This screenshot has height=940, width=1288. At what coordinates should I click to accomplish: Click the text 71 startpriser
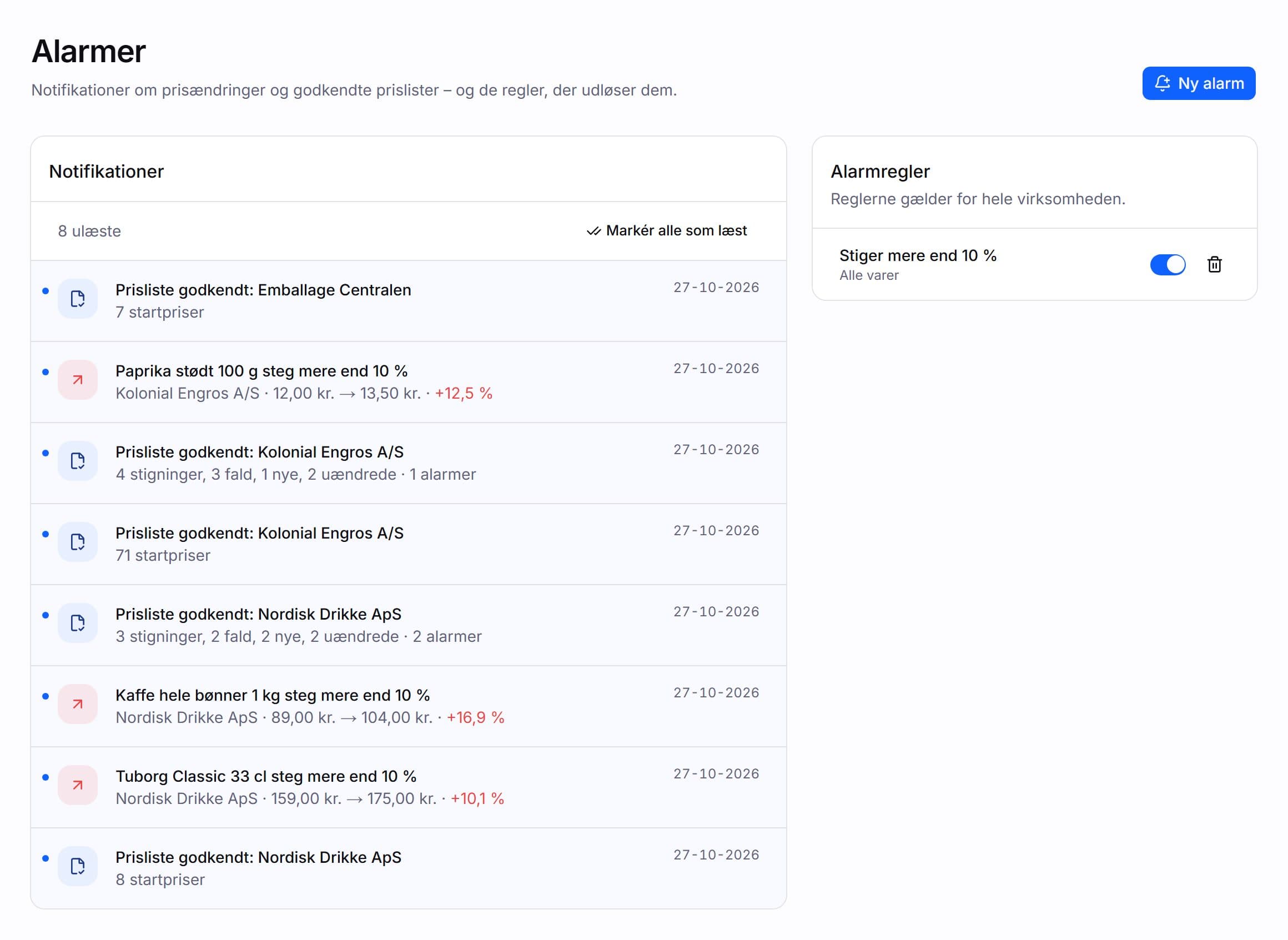[x=163, y=555]
